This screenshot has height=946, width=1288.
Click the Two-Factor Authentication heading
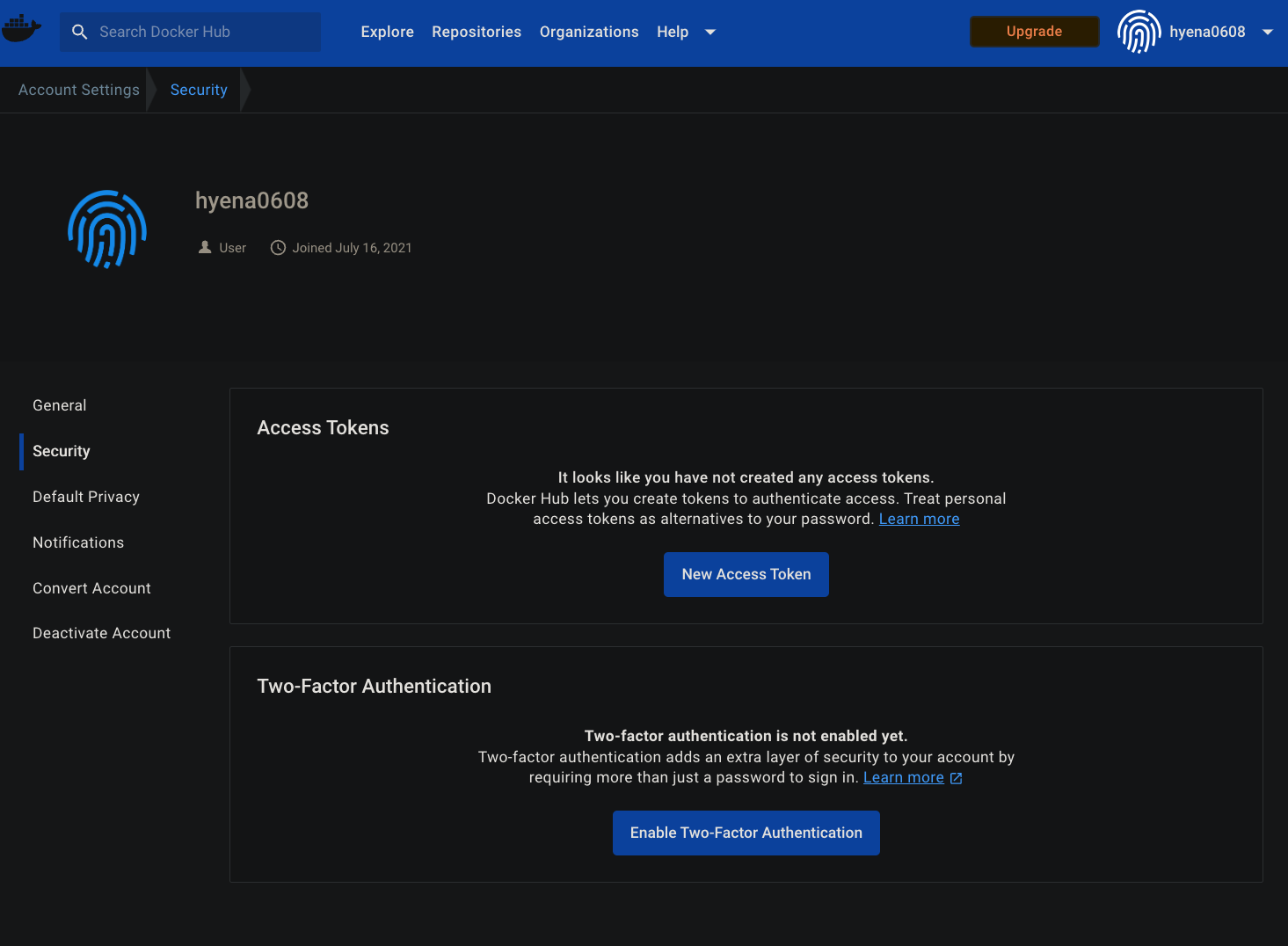[374, 686]
